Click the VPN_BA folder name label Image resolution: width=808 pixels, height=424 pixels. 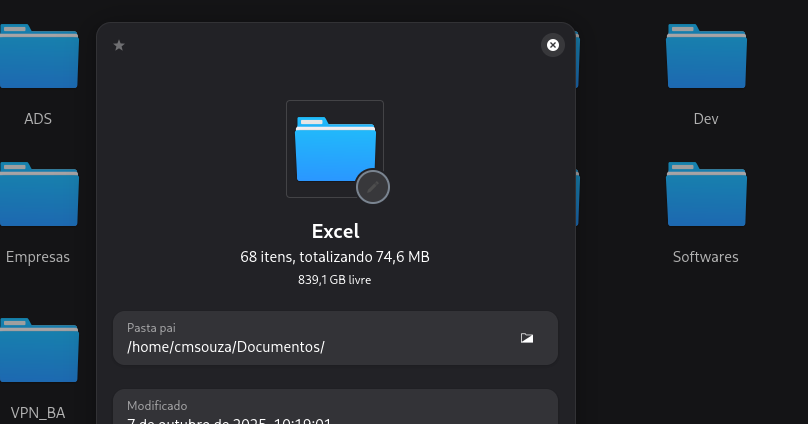coord(38,412)
